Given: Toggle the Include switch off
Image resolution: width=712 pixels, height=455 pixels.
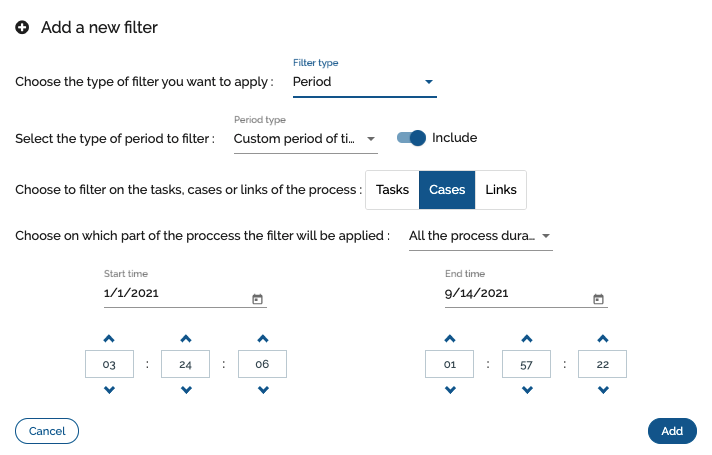Looking at the screenshot, I should [411, 138].
